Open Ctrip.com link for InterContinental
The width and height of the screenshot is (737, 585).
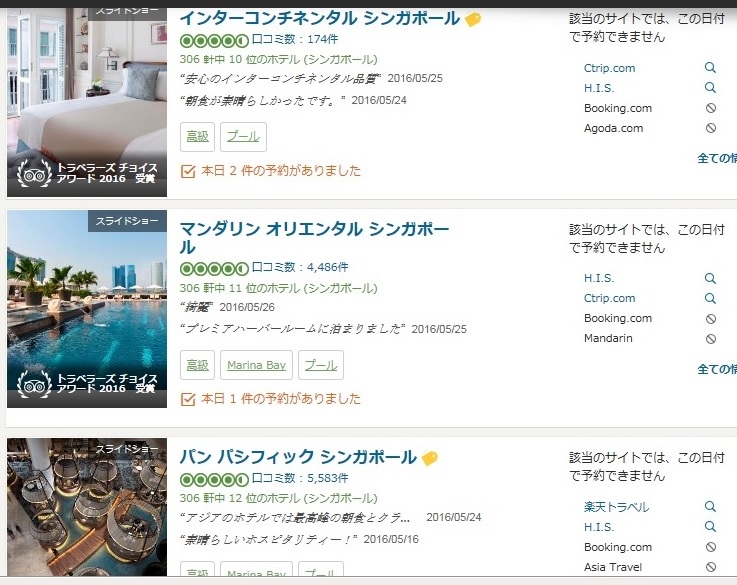[609, 68]
